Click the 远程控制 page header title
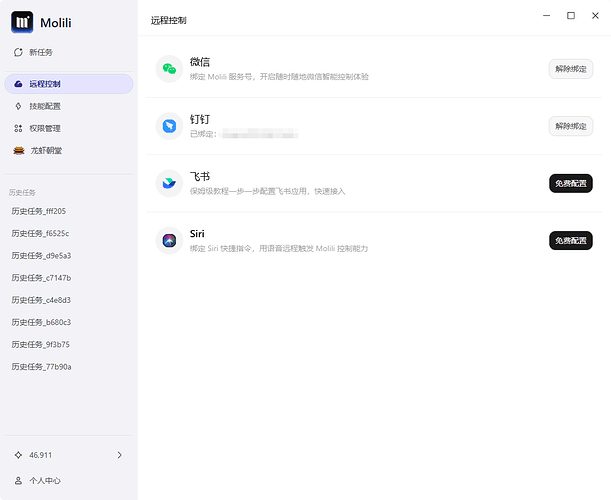This screenshot has width=611, height=500. pyautogui.click(x=168, y=21)
